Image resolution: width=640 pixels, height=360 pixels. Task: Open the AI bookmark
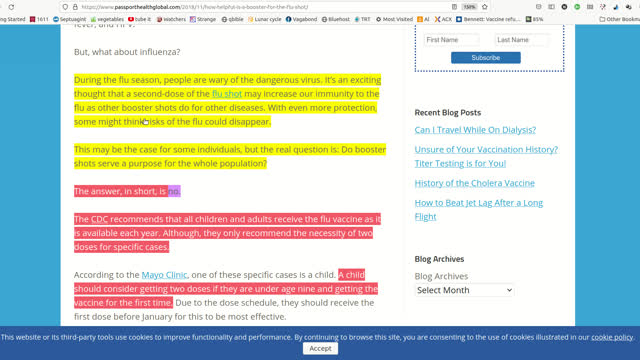click(x=423, y=19)
